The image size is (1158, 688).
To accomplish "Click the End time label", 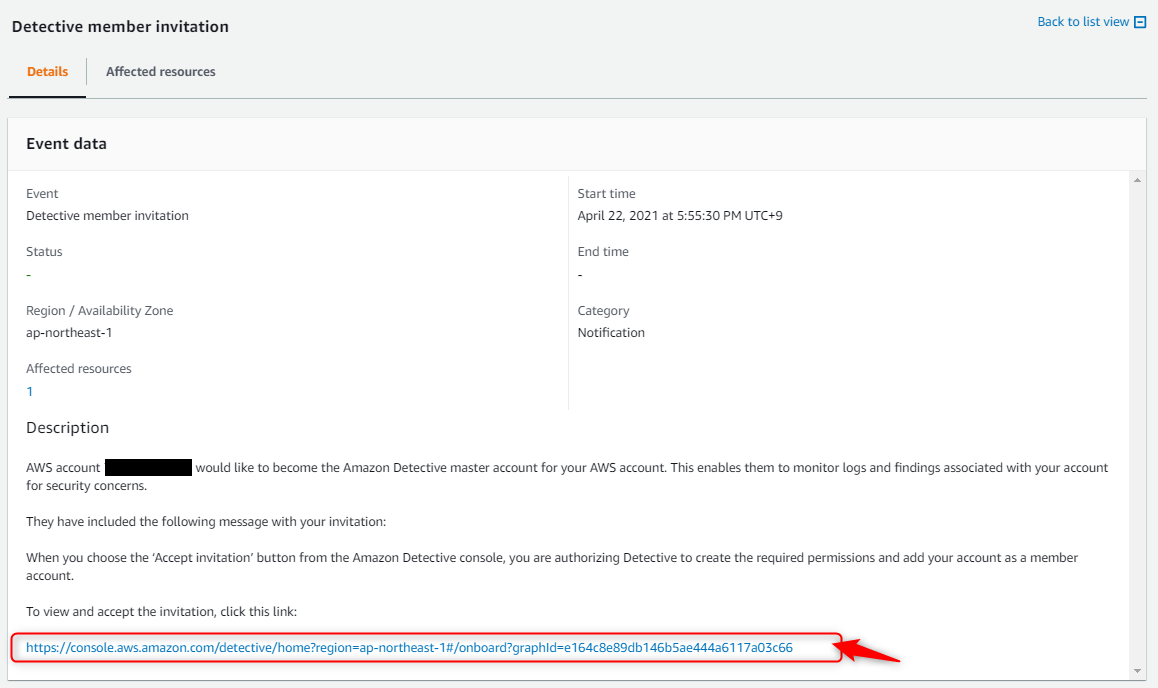I will (x=603, y=252).
